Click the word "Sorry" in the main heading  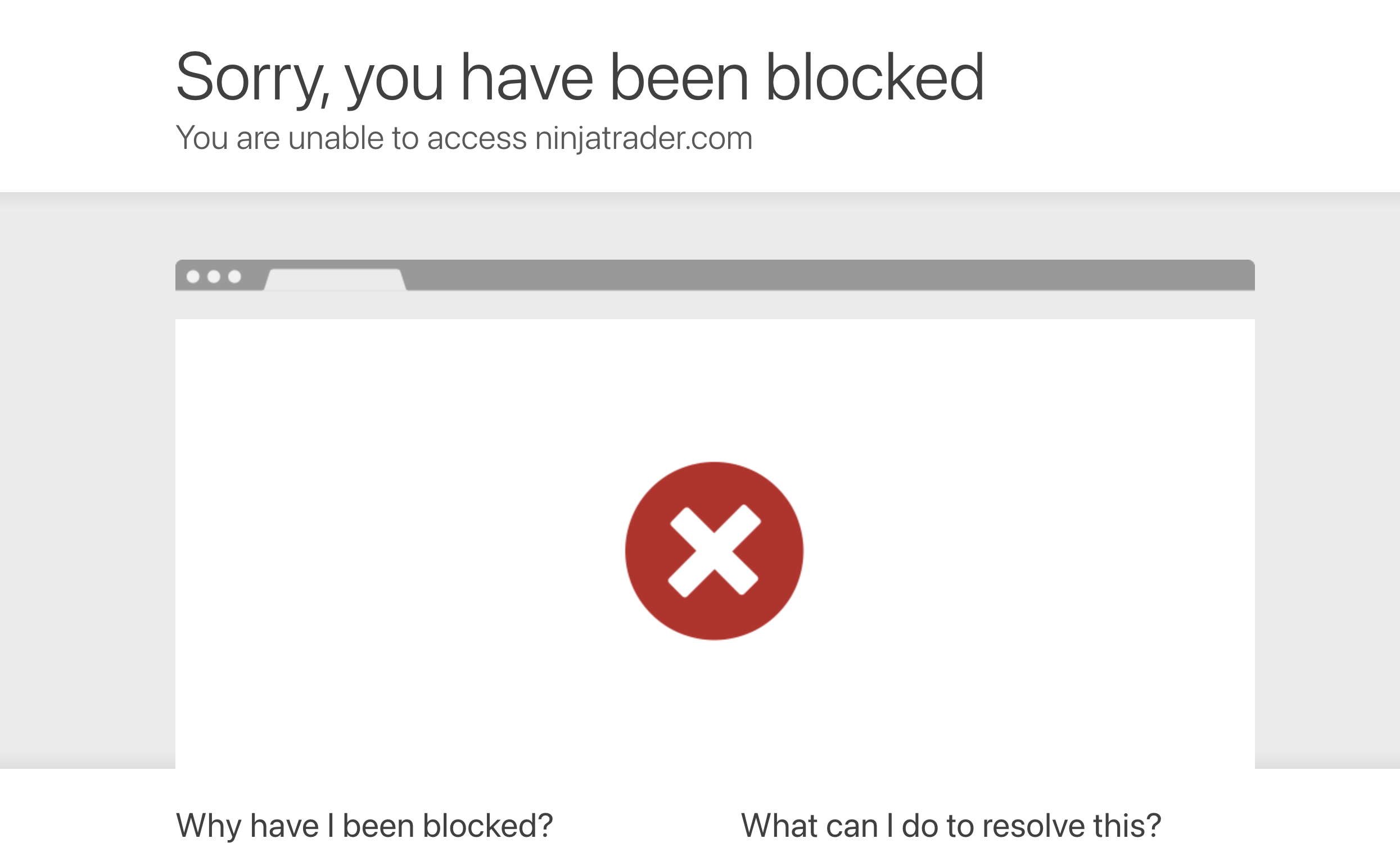[x=250, y=77]
